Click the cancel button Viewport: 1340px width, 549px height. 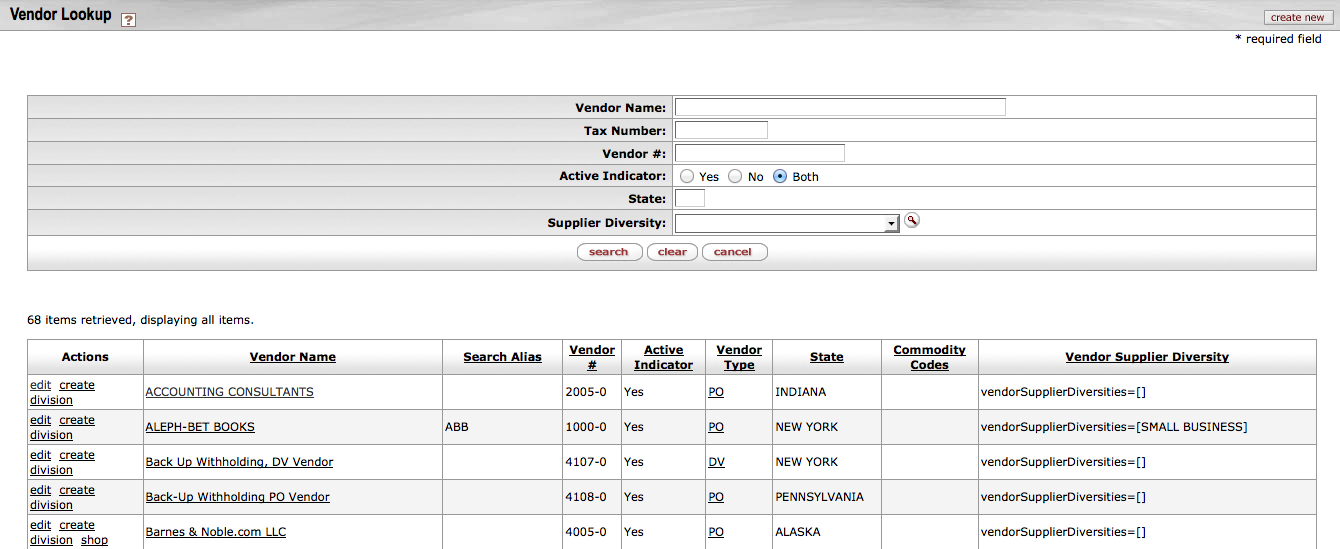click(x=734, y=252)
